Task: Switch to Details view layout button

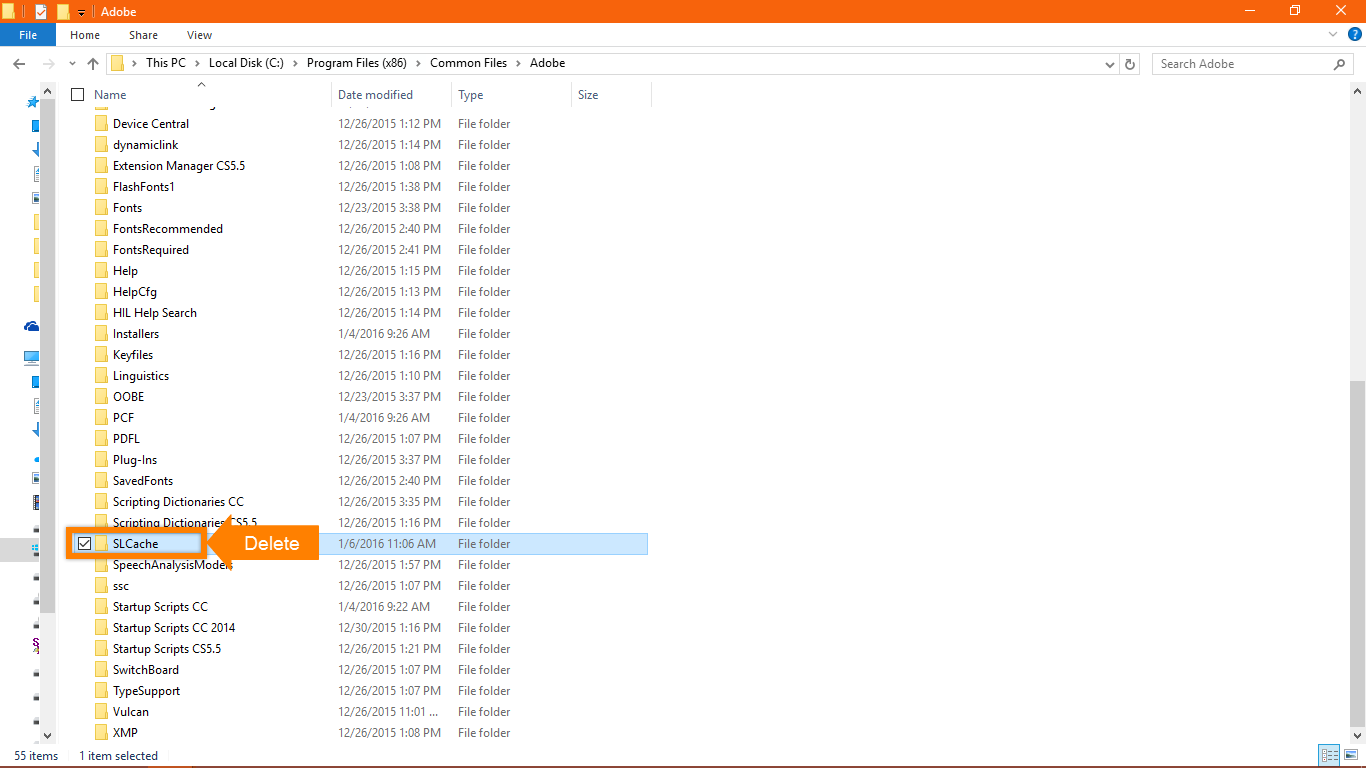Action: click(x=1329, y=756)
